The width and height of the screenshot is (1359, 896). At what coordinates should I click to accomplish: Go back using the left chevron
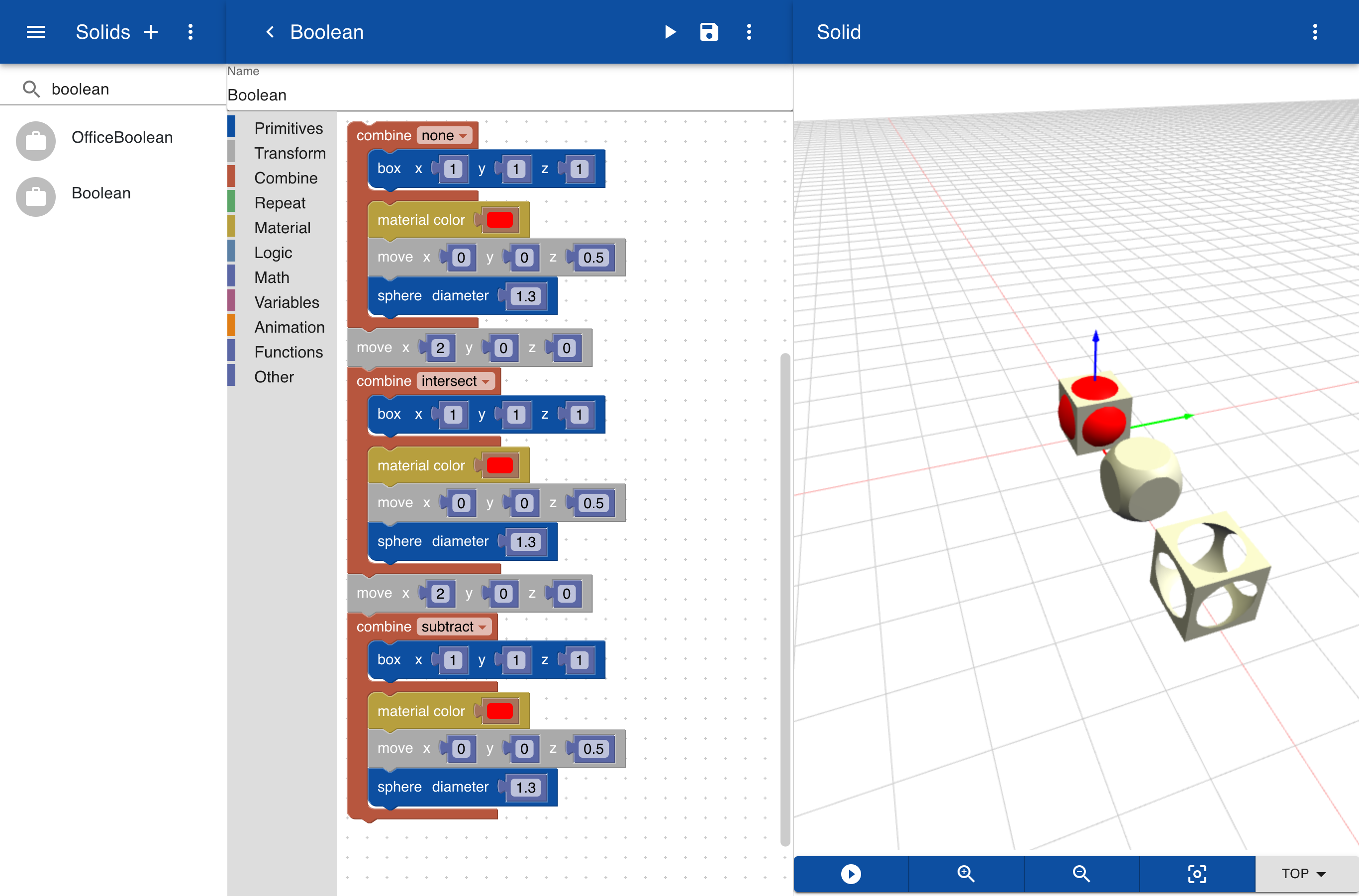tap(271, 32)
